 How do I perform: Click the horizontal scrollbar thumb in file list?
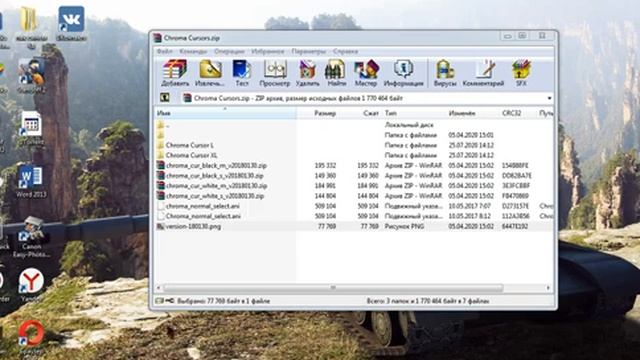[333, 288]
